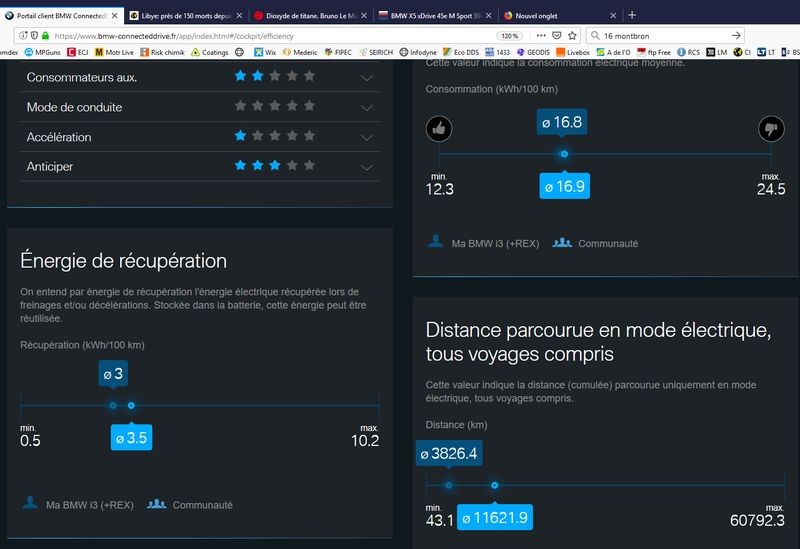Click Ma BMW i3 legend under consumption
Viewport: 800px width, 549px height.
click(x=484, y=243)
